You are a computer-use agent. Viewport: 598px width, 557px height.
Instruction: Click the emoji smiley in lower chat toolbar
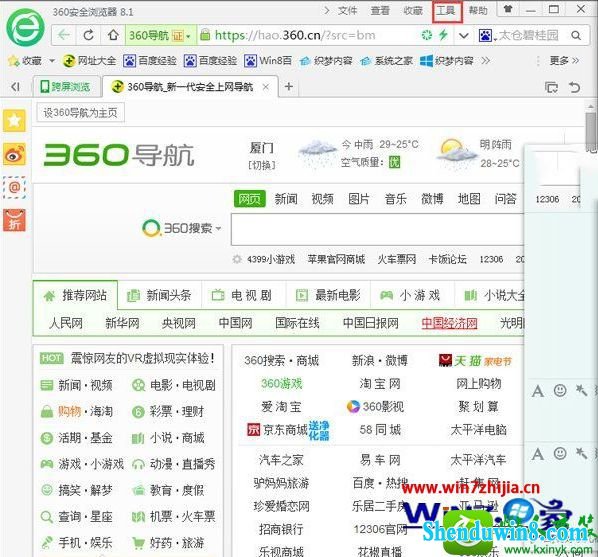560,453
